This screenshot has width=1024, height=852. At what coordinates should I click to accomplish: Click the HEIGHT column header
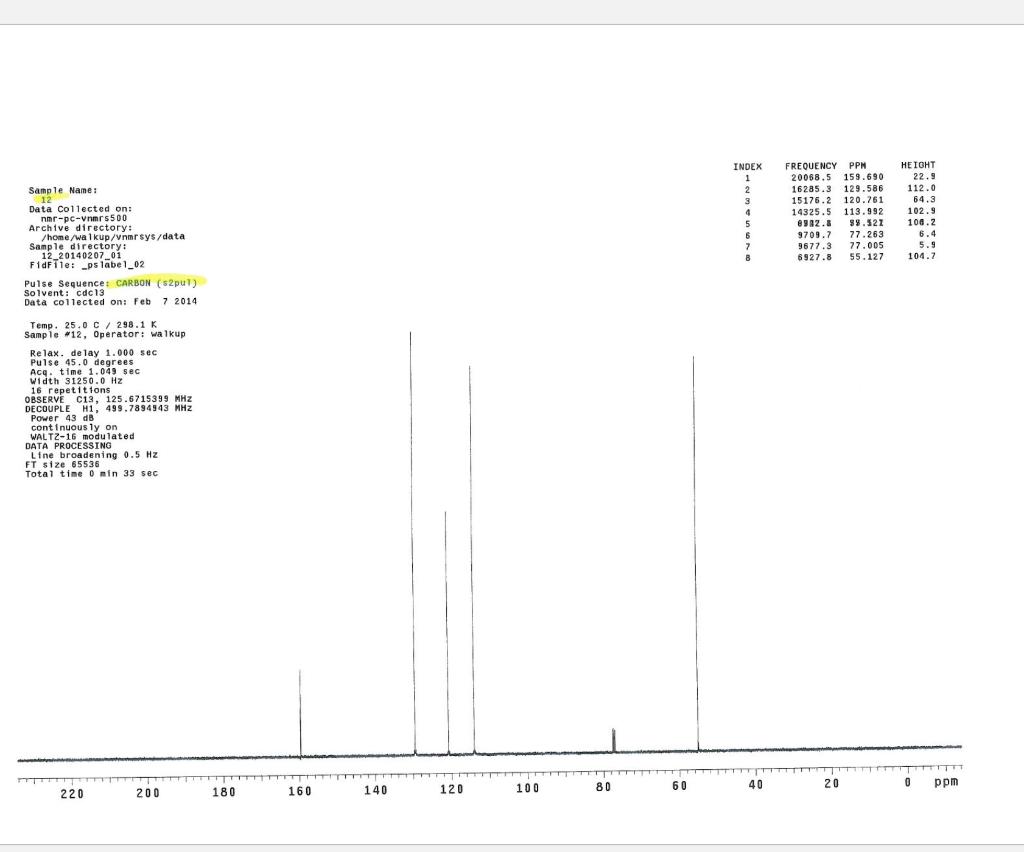click(919, 165)
